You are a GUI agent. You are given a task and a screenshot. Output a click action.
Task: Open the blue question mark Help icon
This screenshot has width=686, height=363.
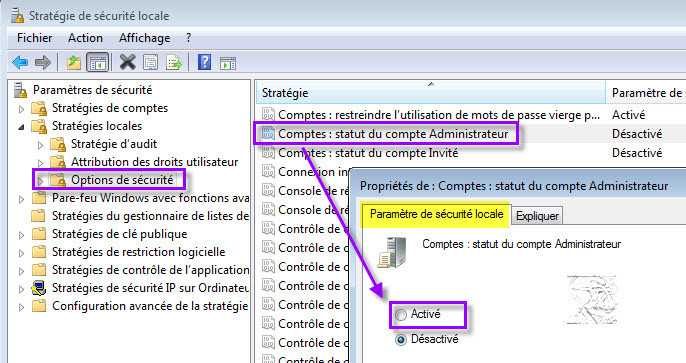click(204, 62)
